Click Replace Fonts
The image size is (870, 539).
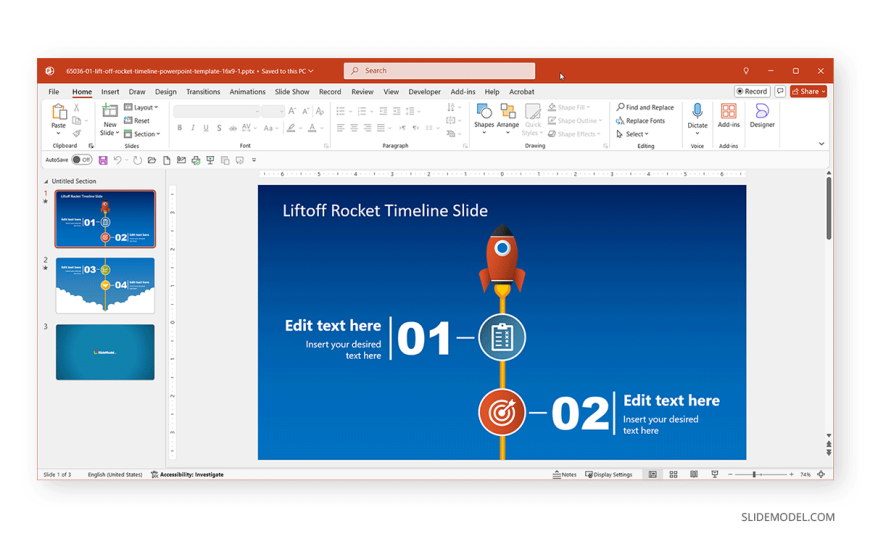click(640, 120)
